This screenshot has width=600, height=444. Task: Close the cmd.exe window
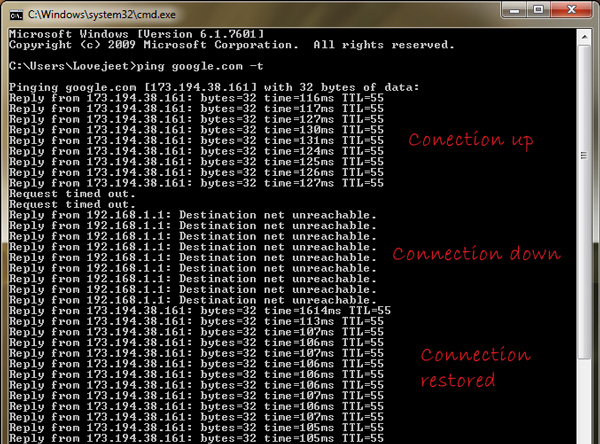pyautogui.click(x=571, y=10)
